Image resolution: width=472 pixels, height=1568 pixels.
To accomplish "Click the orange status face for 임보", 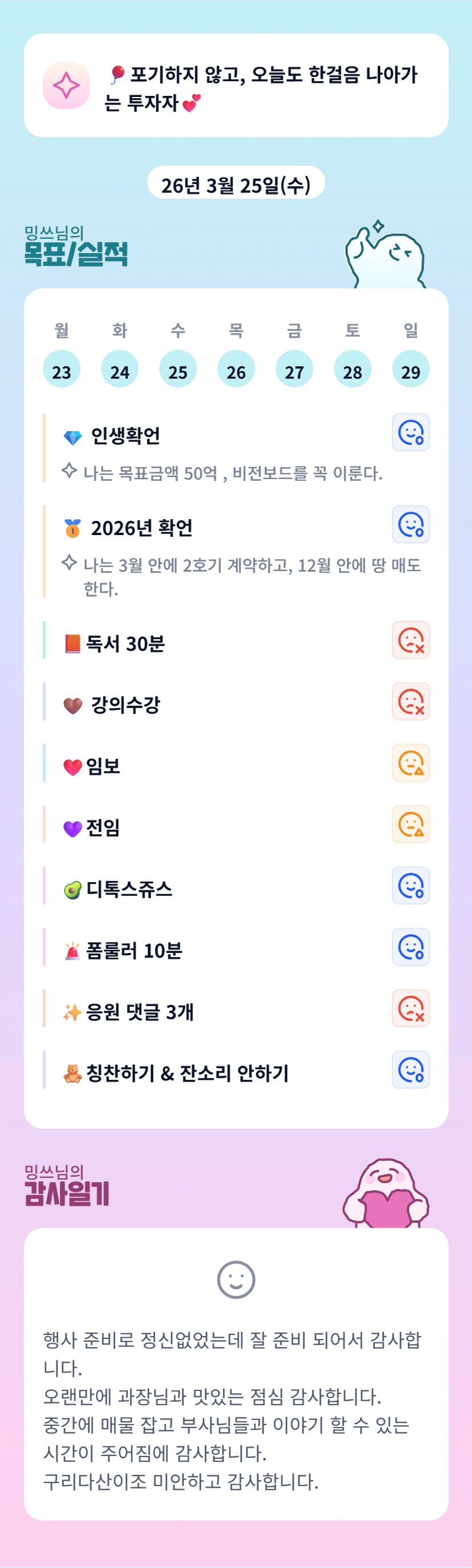I will 410,763.
